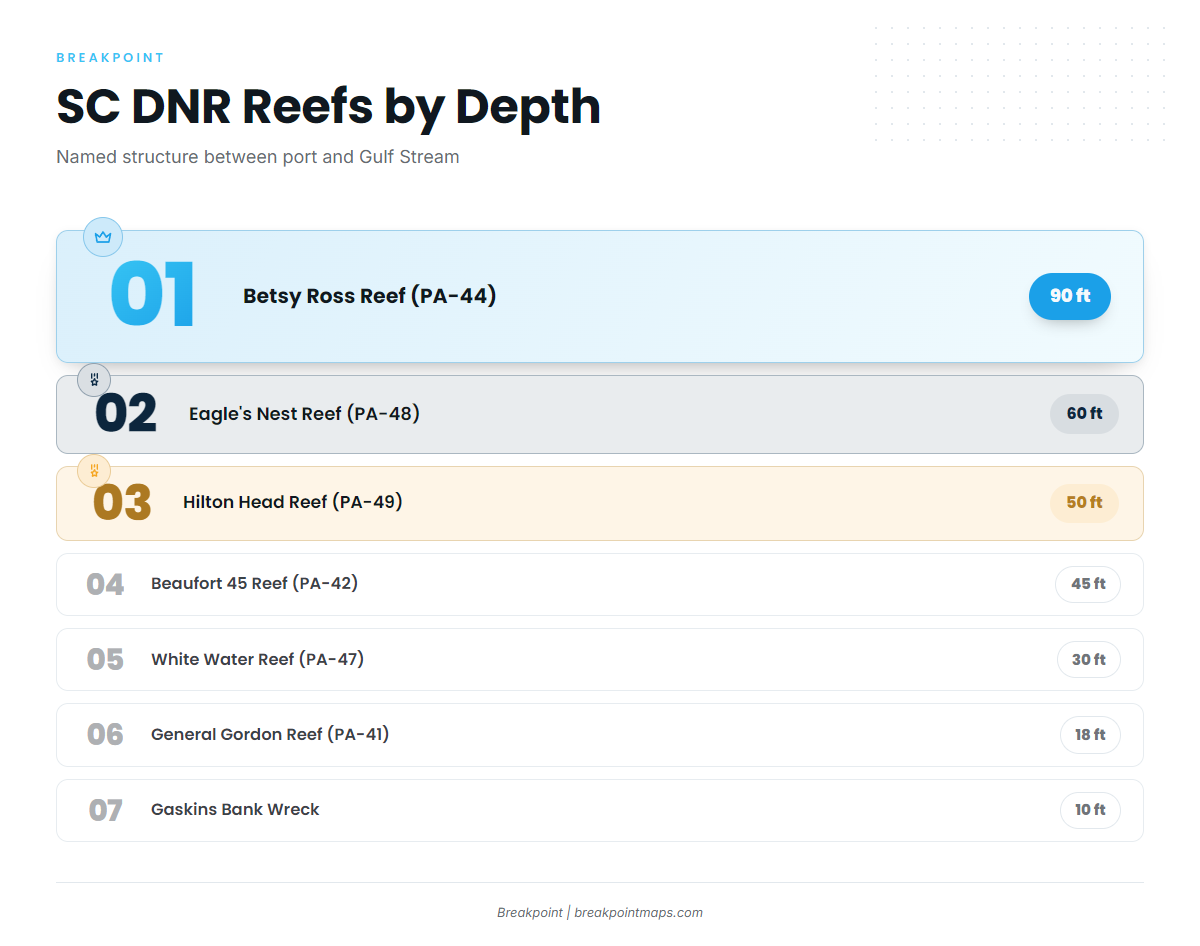This screenshot has width=1200, height=946.
Task: Click the crown icon on first-place card
Action: (103, 237)
